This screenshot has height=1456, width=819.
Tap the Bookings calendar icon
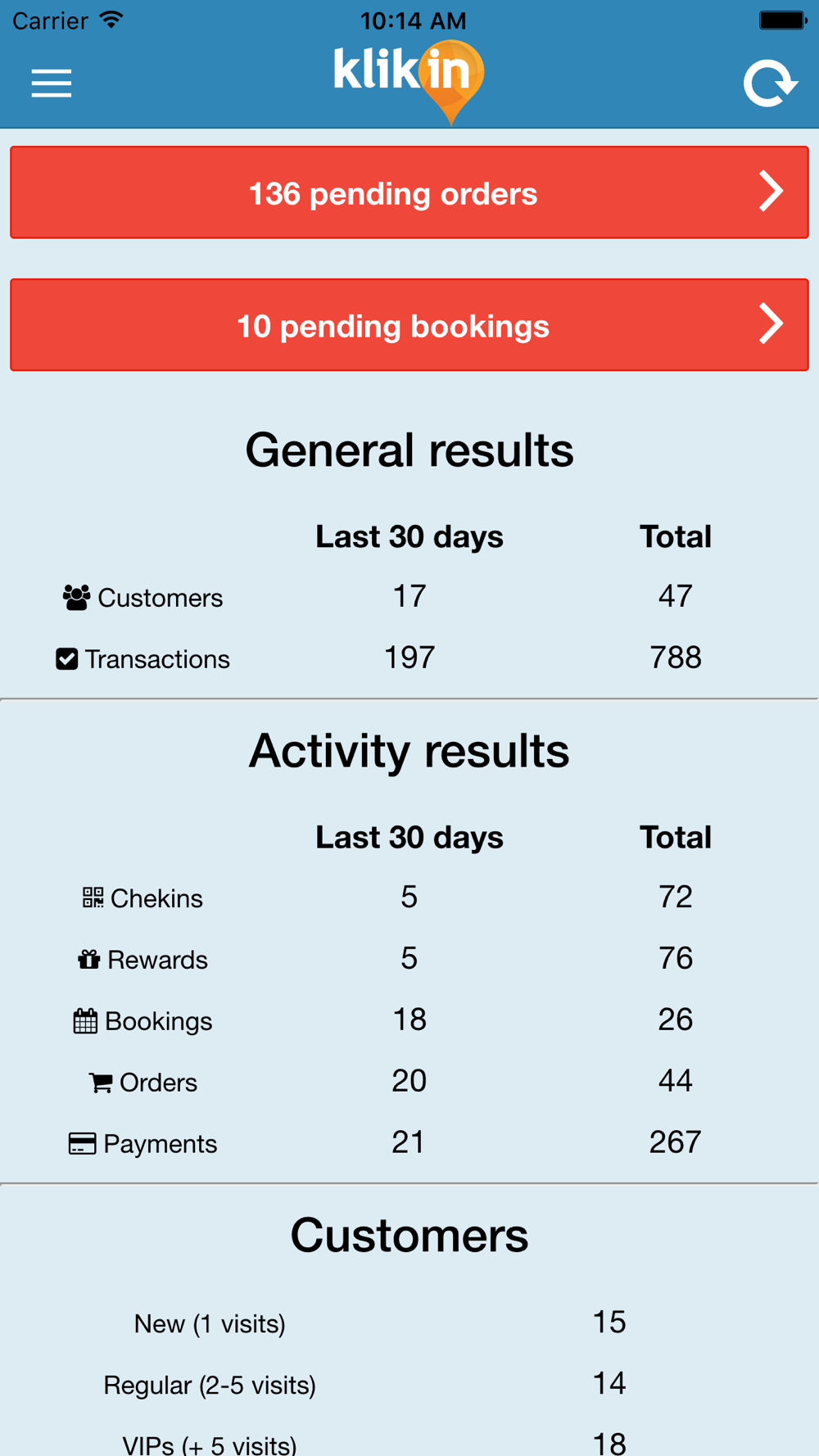click(85, 1021)
